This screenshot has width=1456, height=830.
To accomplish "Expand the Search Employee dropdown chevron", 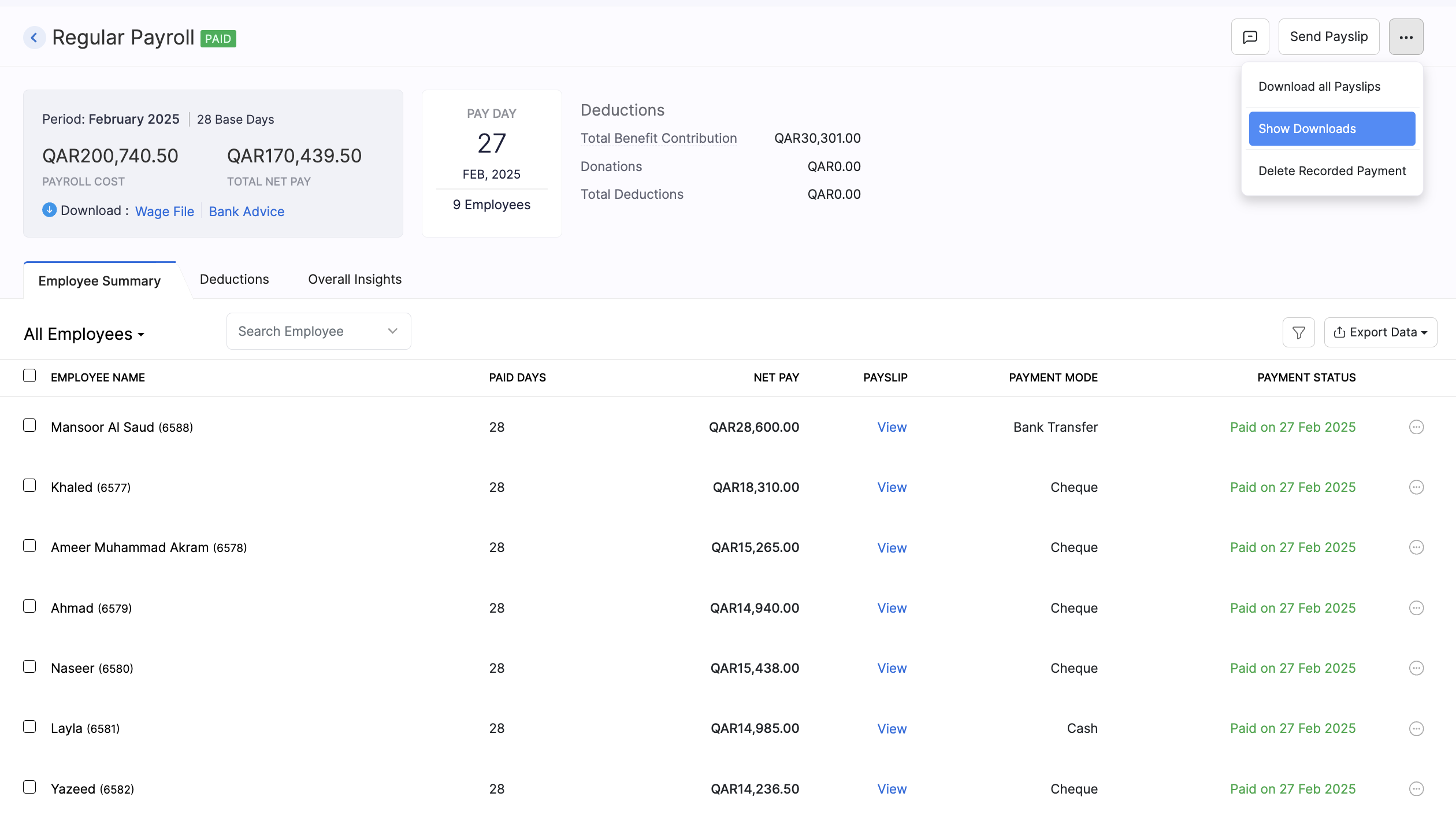I will click(392, 331).
